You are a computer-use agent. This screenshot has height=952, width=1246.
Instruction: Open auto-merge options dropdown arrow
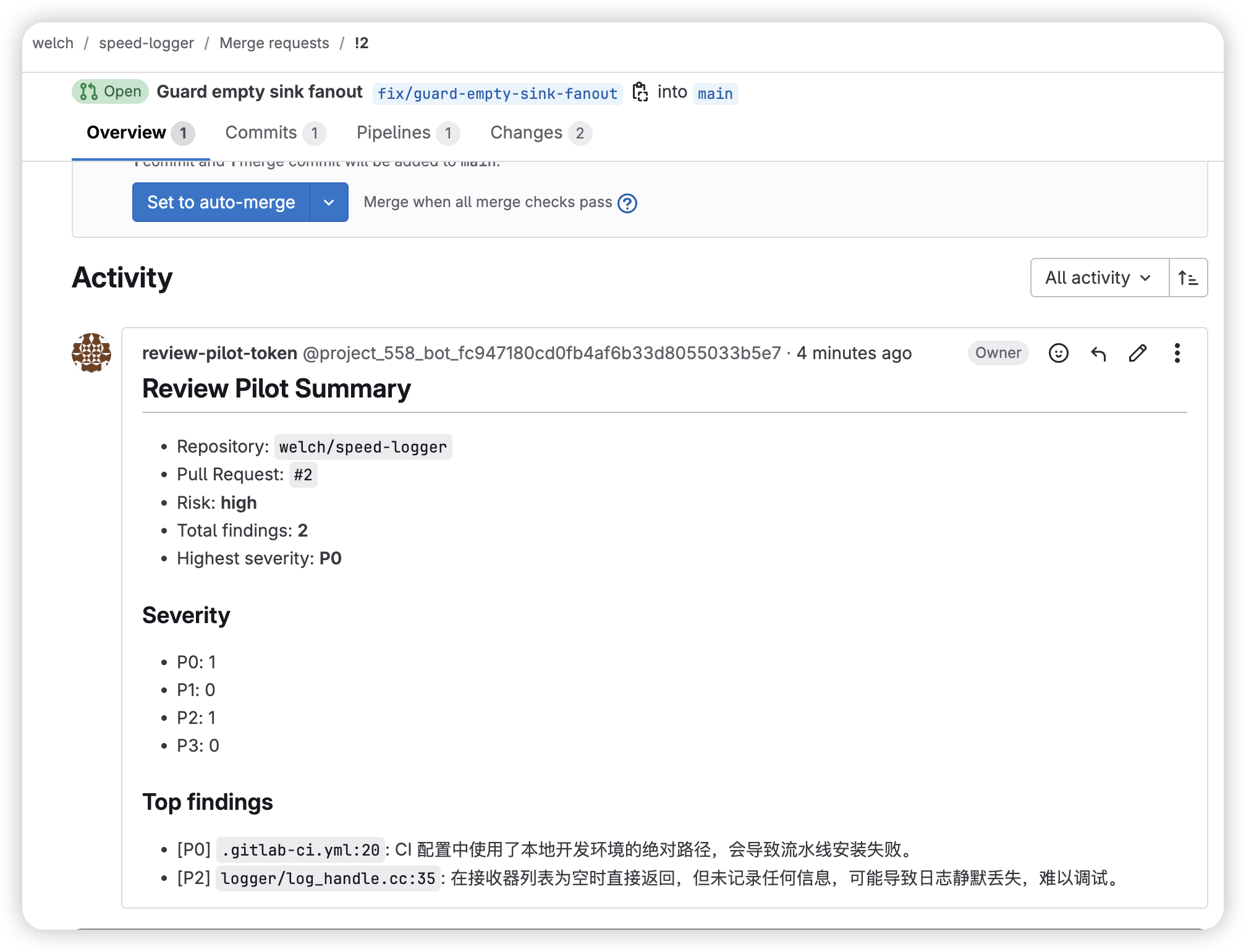pyautogui.click(x=329, y=202)
